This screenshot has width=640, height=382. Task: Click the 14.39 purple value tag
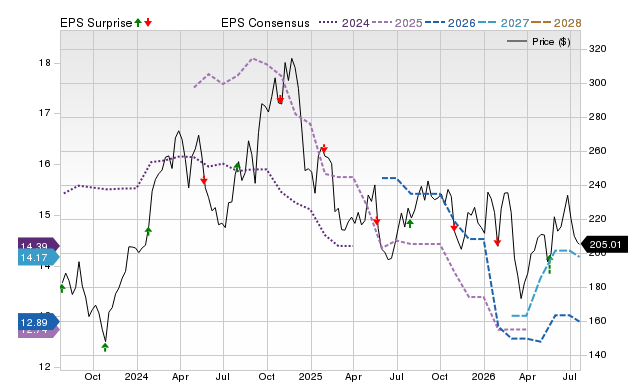click(39, 245)
